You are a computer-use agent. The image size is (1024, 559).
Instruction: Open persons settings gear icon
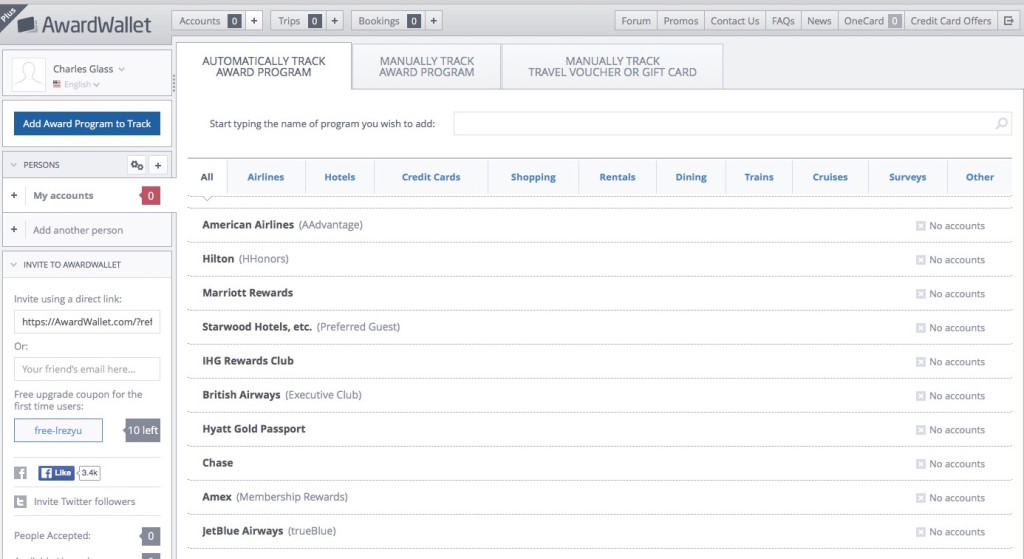[136, 165]
